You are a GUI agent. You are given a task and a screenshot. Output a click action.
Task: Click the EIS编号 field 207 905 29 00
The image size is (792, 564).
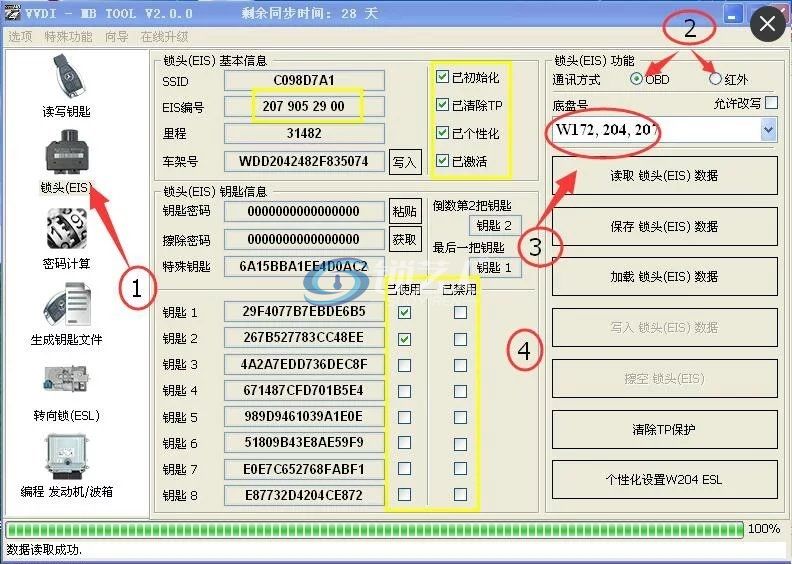point(304,107)
